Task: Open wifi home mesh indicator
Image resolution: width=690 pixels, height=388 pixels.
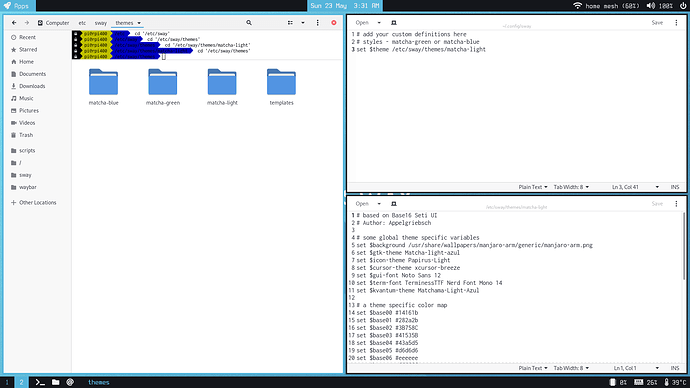Action: click(x=606, y=6)
